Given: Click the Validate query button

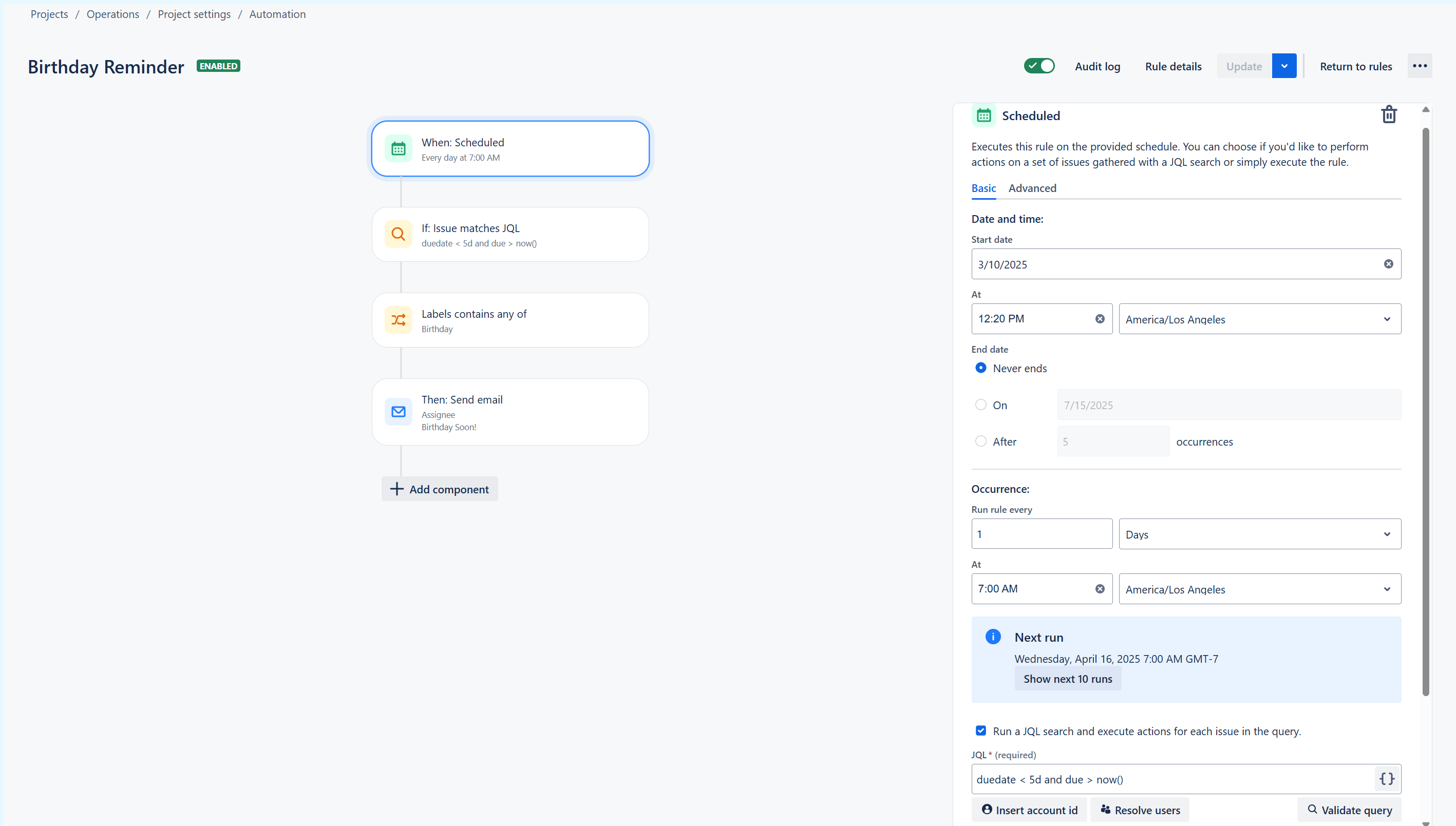Looking at the screenshot, I should (1349, 810).
